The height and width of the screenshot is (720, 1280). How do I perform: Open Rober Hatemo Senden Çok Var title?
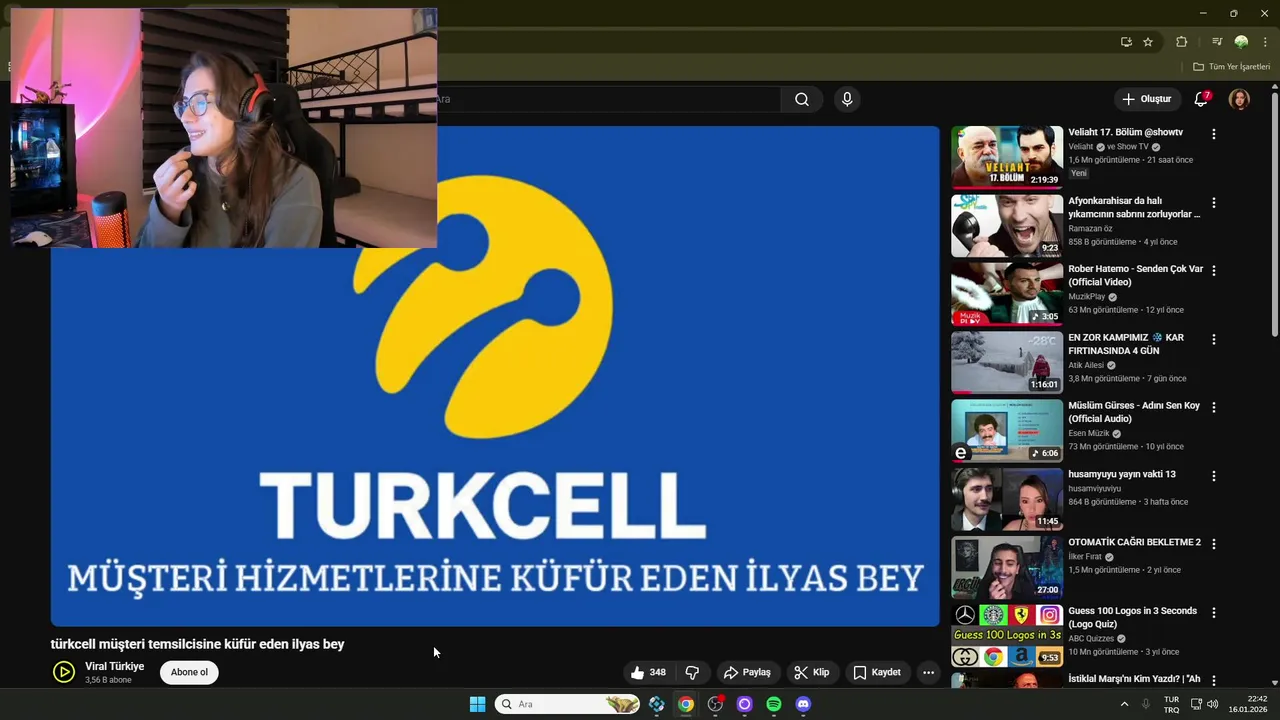[x=1135, y=276]
